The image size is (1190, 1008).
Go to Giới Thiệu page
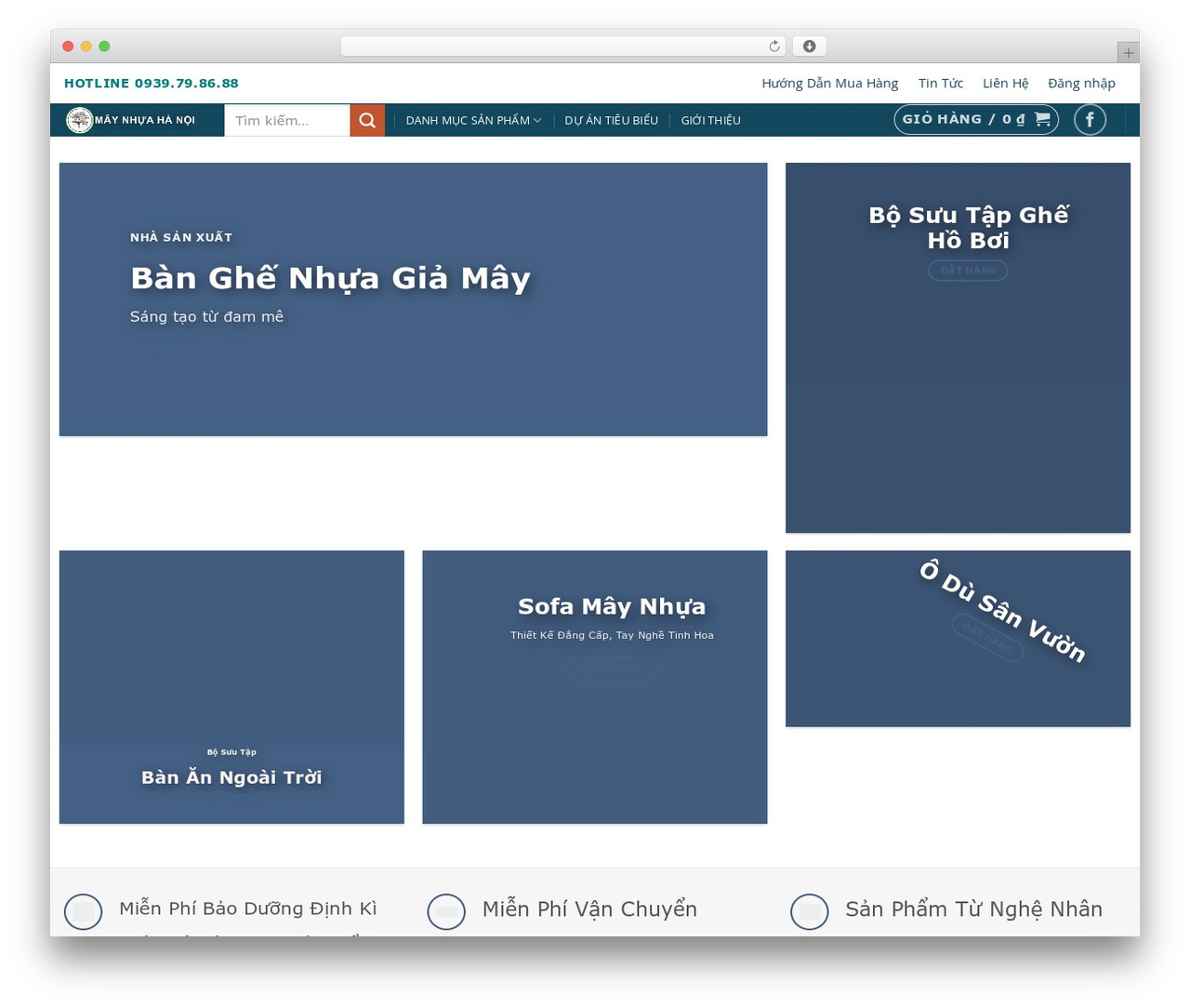710,120
